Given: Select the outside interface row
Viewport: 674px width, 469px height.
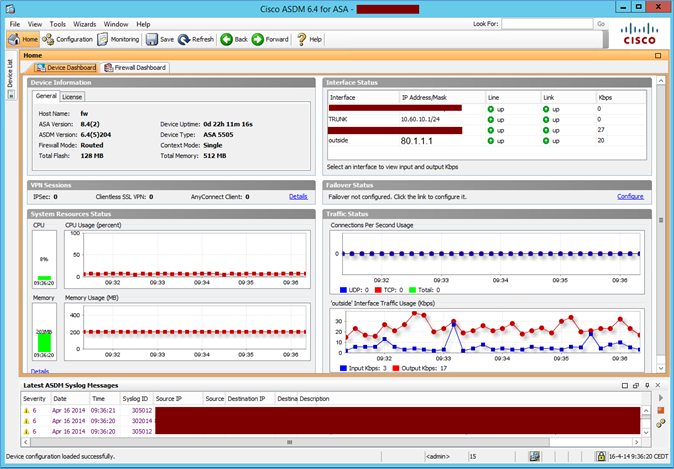Looking at the screenshot, I should 487,141.
